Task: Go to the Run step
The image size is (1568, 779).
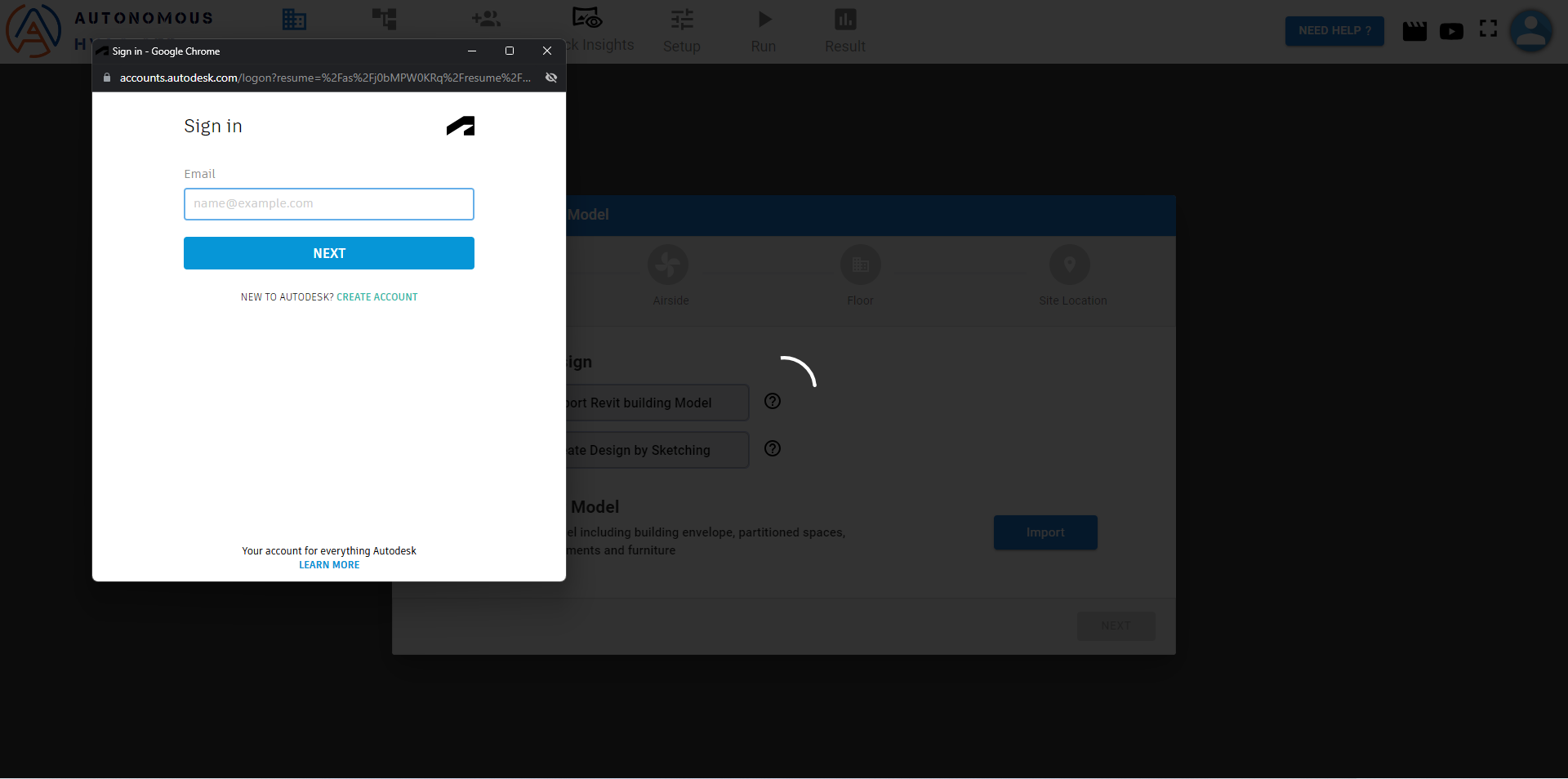Action: 764,31
